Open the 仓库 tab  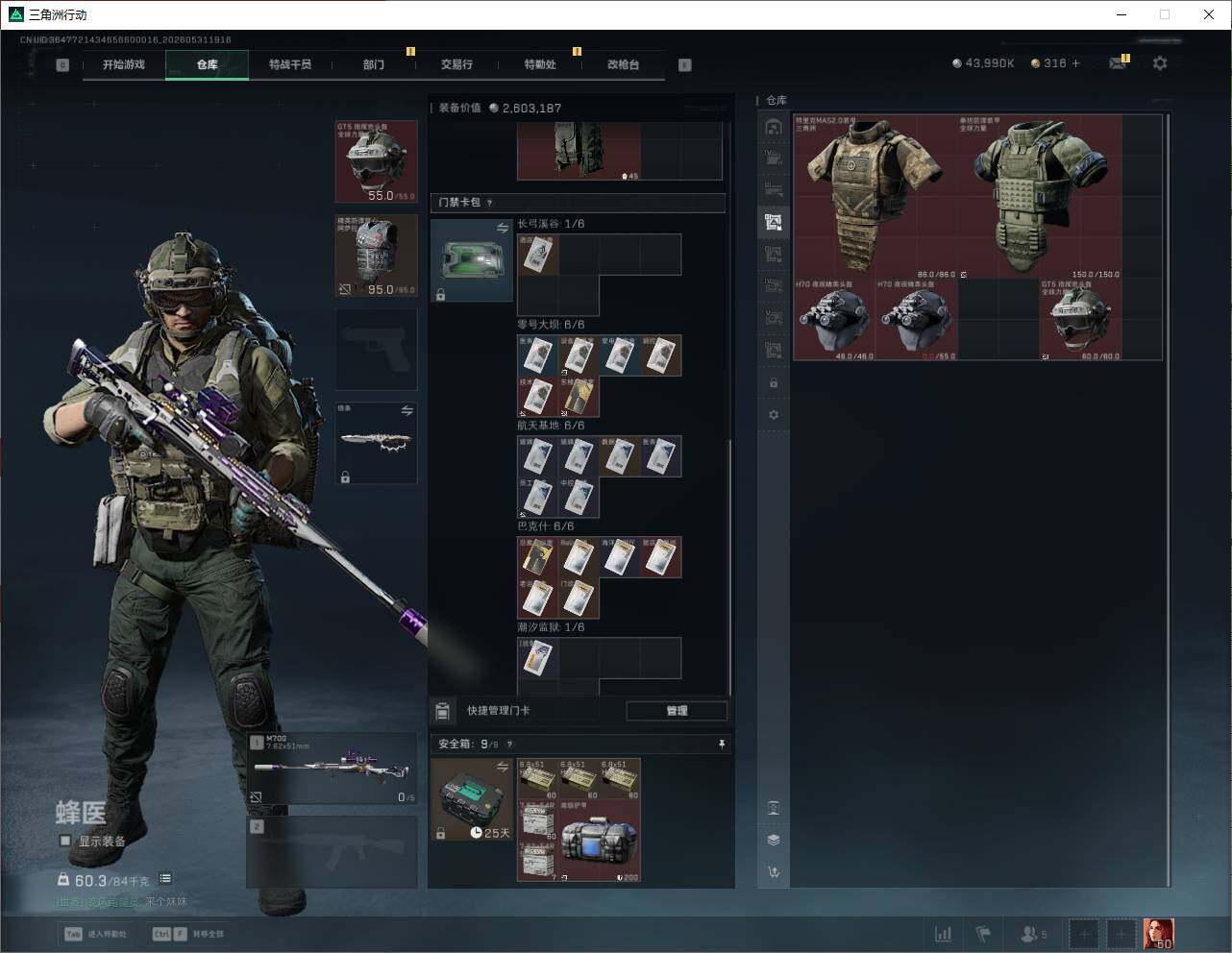point(207,64)
